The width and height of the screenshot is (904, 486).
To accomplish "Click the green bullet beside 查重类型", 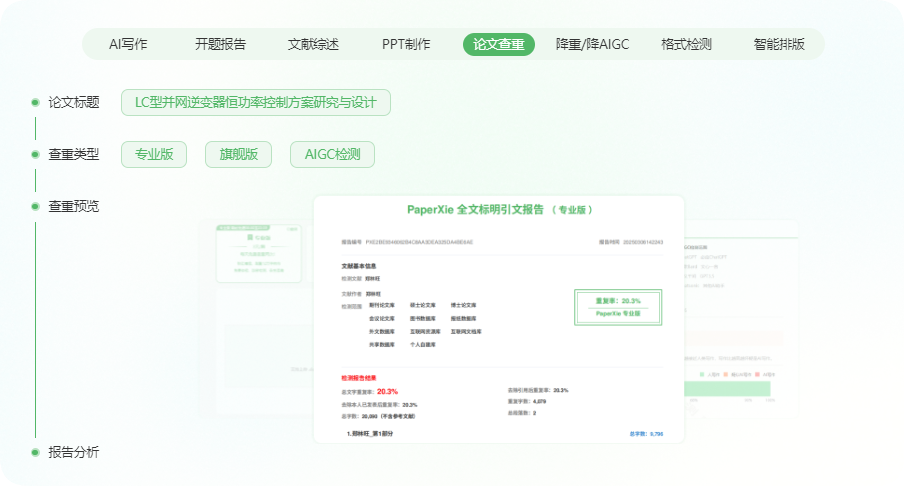I will 35,154.
